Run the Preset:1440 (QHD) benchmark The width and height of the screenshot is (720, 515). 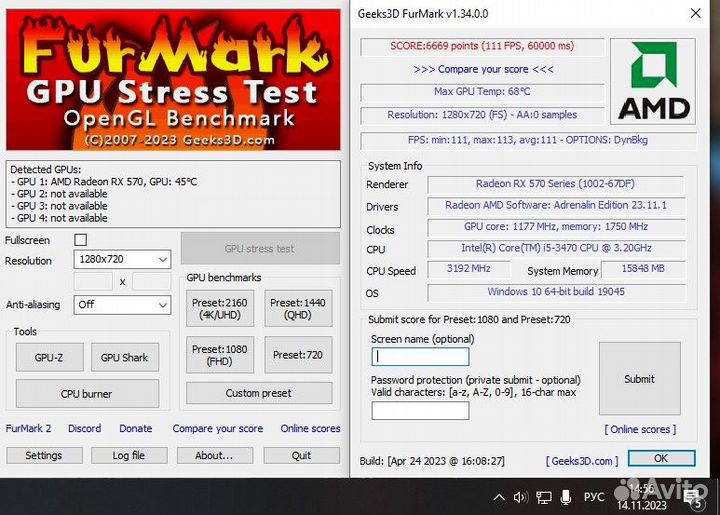pos(298,308)
